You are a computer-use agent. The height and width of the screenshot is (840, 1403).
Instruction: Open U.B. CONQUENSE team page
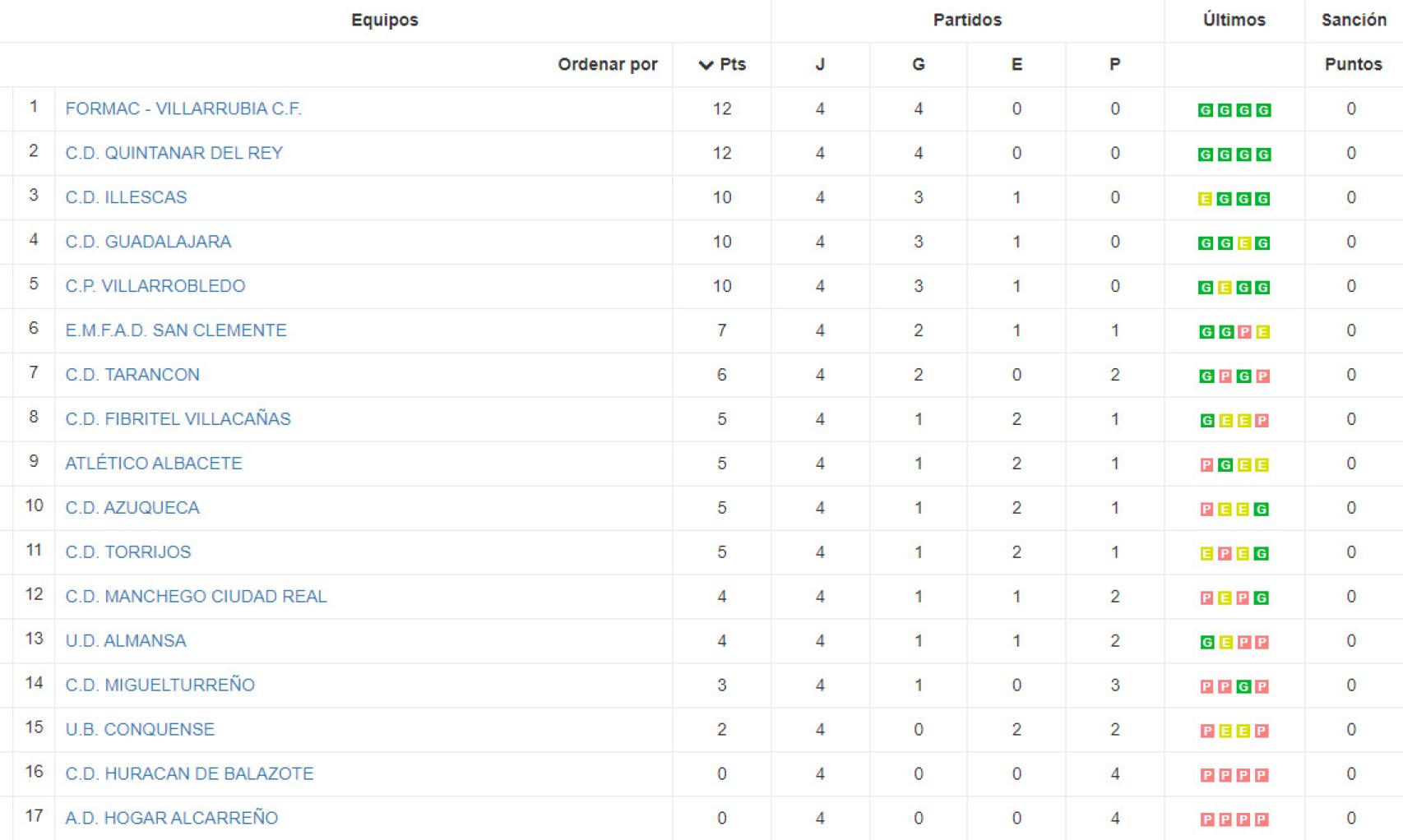coord(140,730)
